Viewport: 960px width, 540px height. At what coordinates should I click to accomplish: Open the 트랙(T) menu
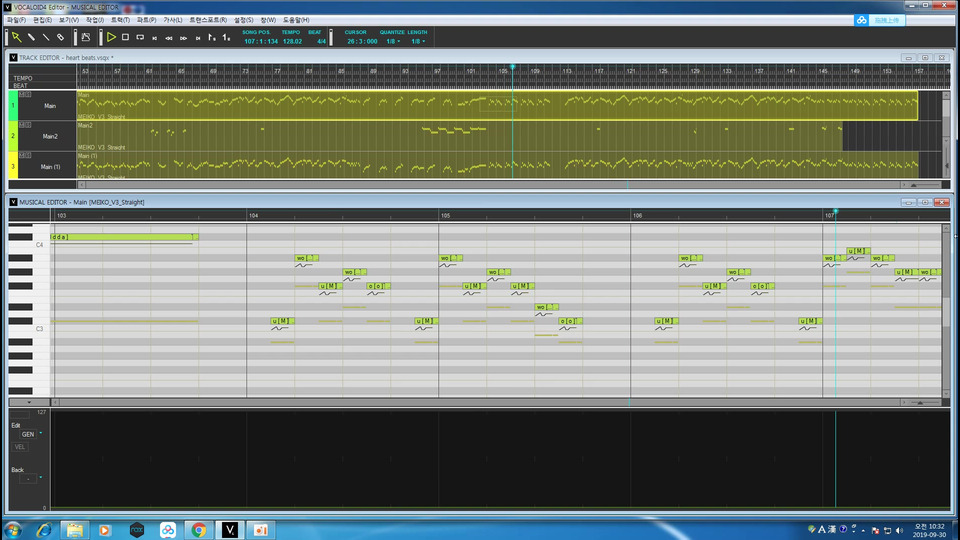(120, 20)
